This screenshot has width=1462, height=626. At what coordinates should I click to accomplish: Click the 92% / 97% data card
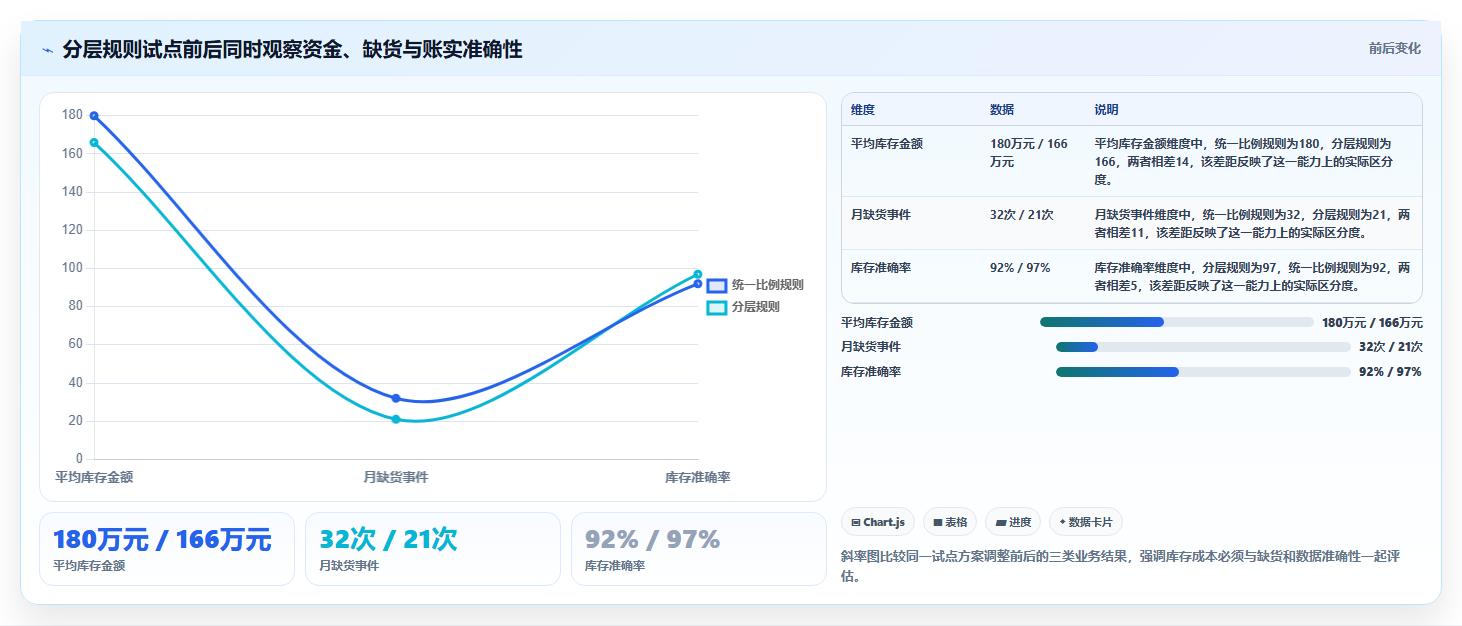pyautogui.click(x=699, y=549)
